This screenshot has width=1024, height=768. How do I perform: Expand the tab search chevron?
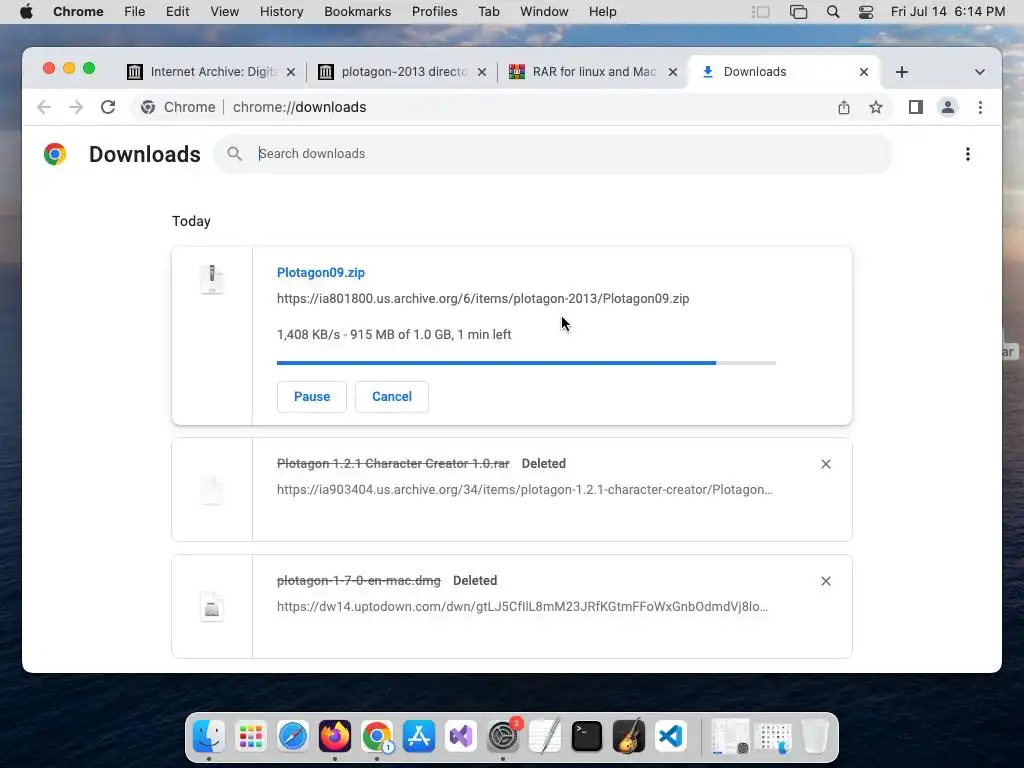(x=979, y=72)
